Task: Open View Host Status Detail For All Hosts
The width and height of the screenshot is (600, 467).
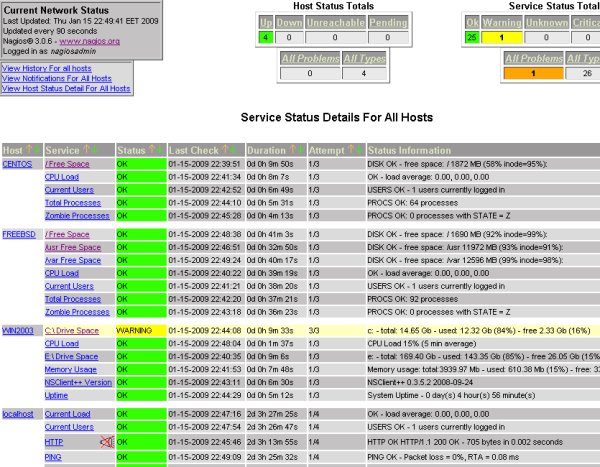Action: coord(66,88)
